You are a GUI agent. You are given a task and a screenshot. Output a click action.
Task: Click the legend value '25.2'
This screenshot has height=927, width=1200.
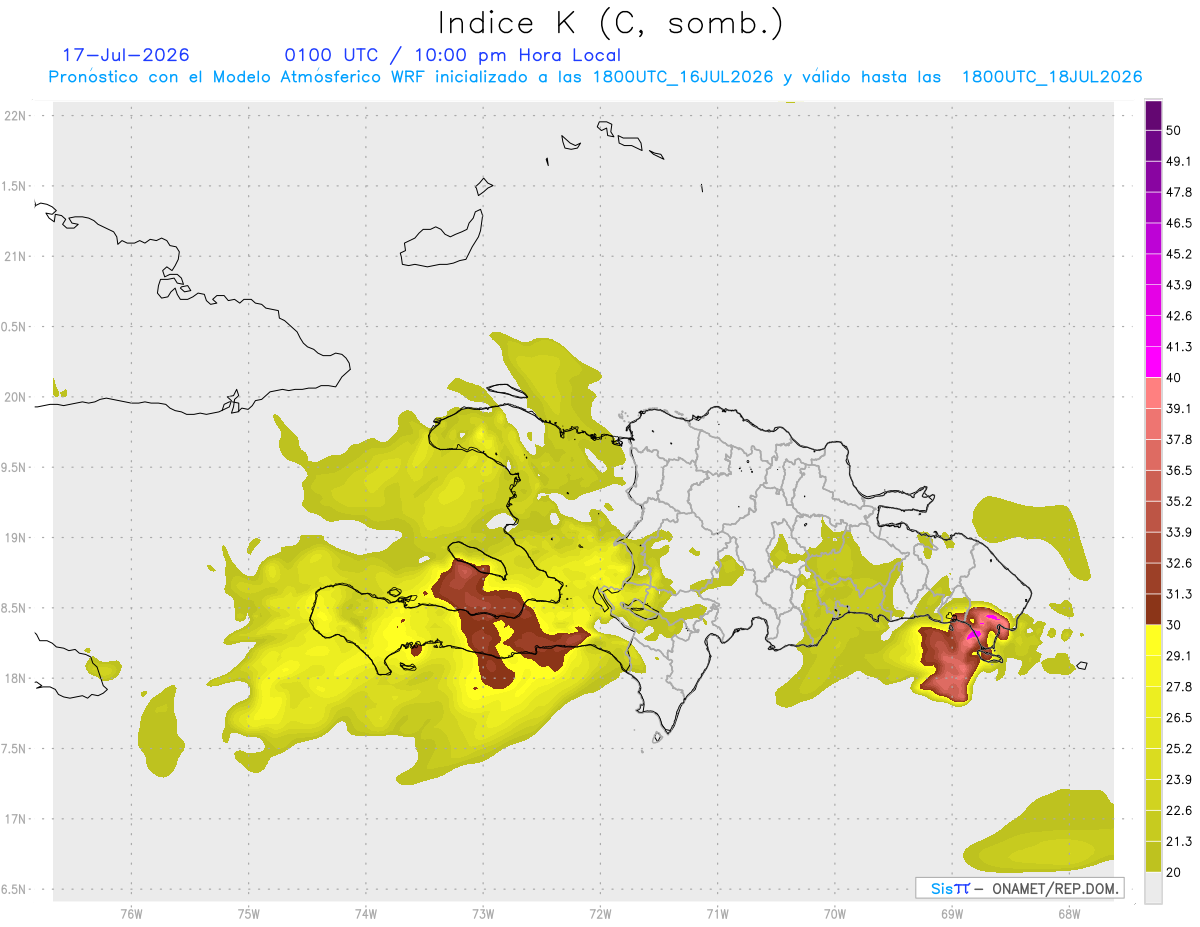tap(1179, 749)
